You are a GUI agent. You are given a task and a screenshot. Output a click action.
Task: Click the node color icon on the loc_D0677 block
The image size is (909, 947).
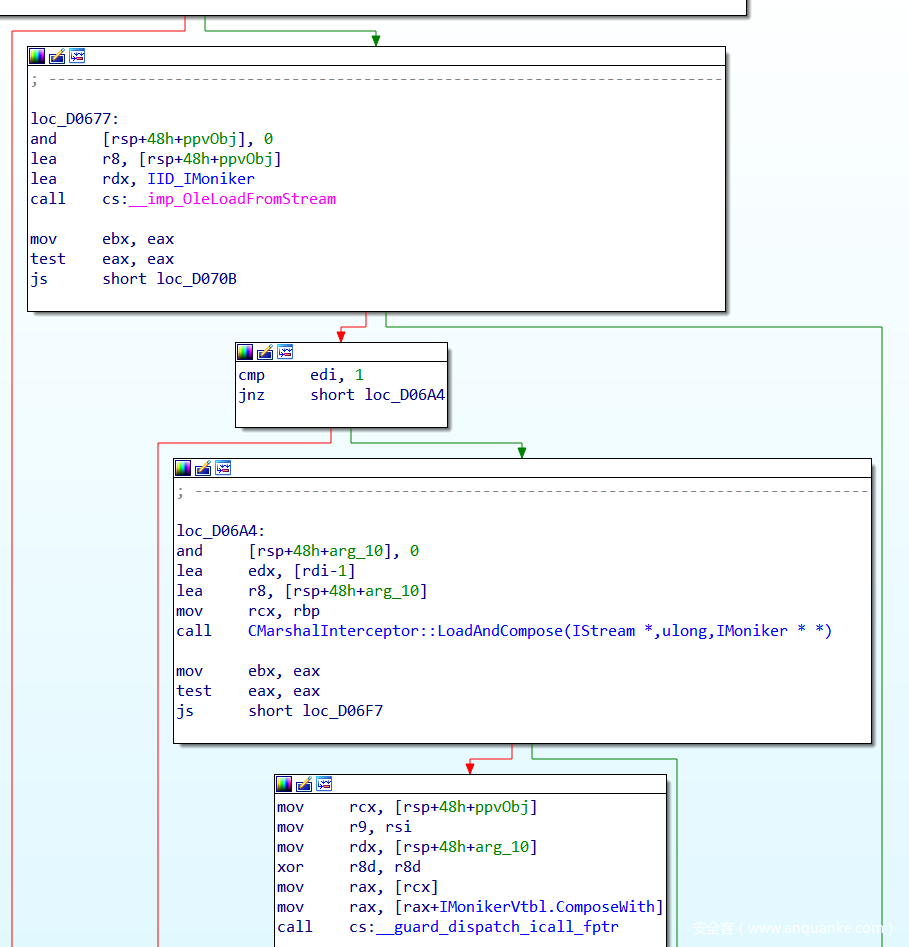pyautogui.click(x=37, y=56)
